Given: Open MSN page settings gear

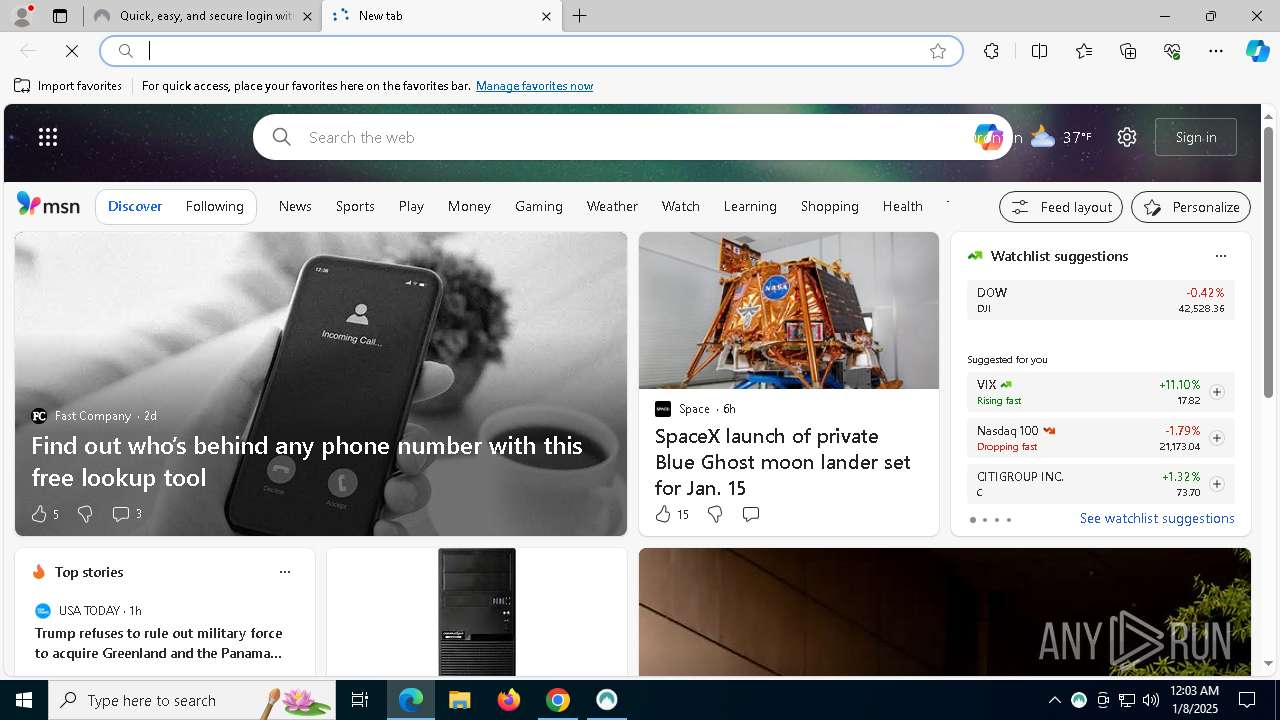Looking at the screenshot, I should [x=1127, y=137].
